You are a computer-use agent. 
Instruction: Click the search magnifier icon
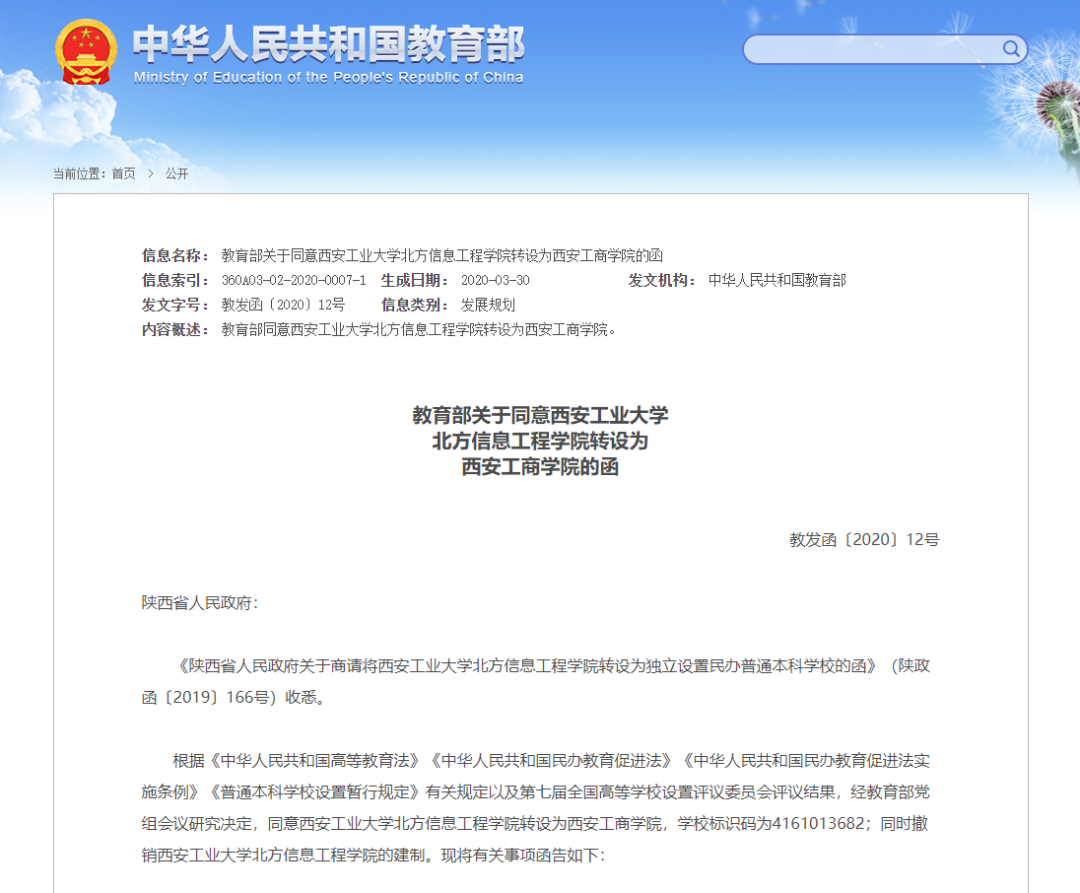1010,49
